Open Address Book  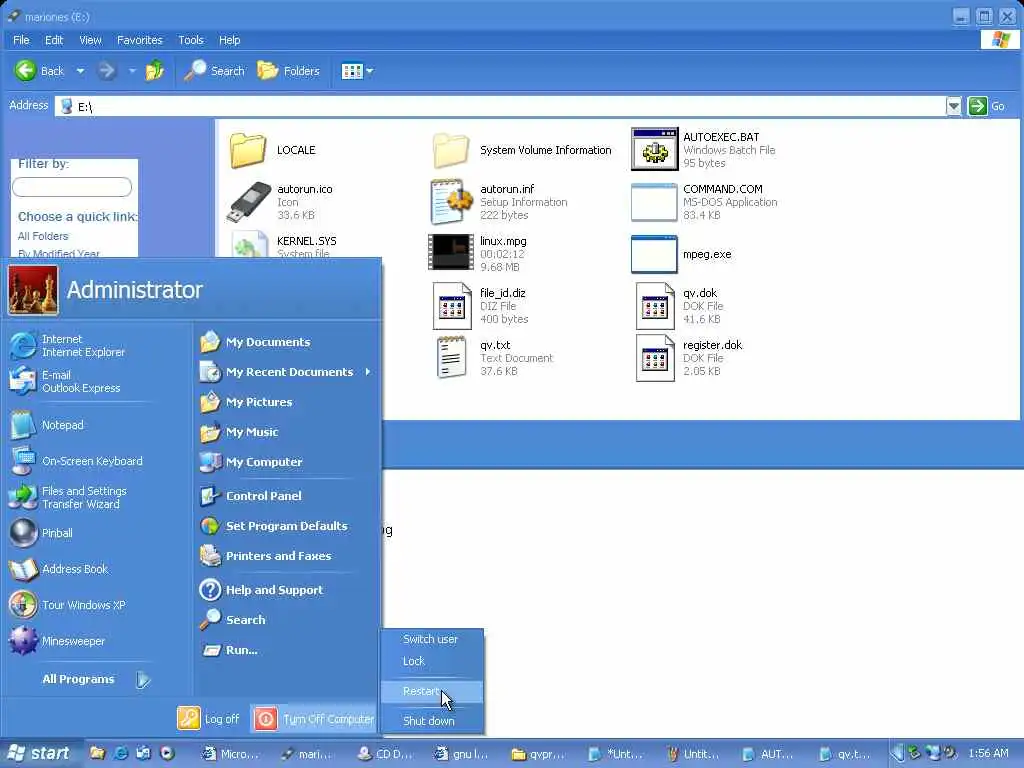point(59,569)
